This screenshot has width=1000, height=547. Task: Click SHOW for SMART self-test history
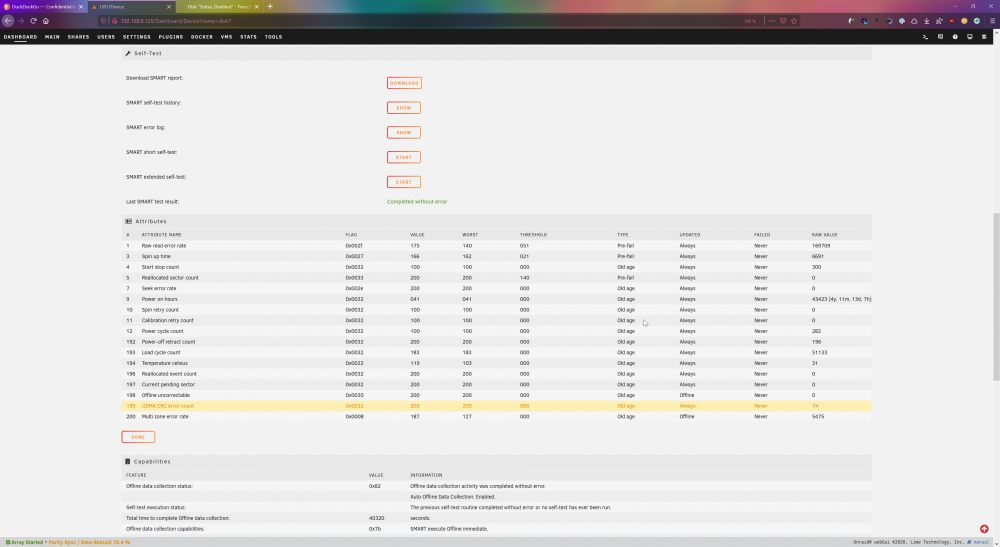tap(404, 108)
